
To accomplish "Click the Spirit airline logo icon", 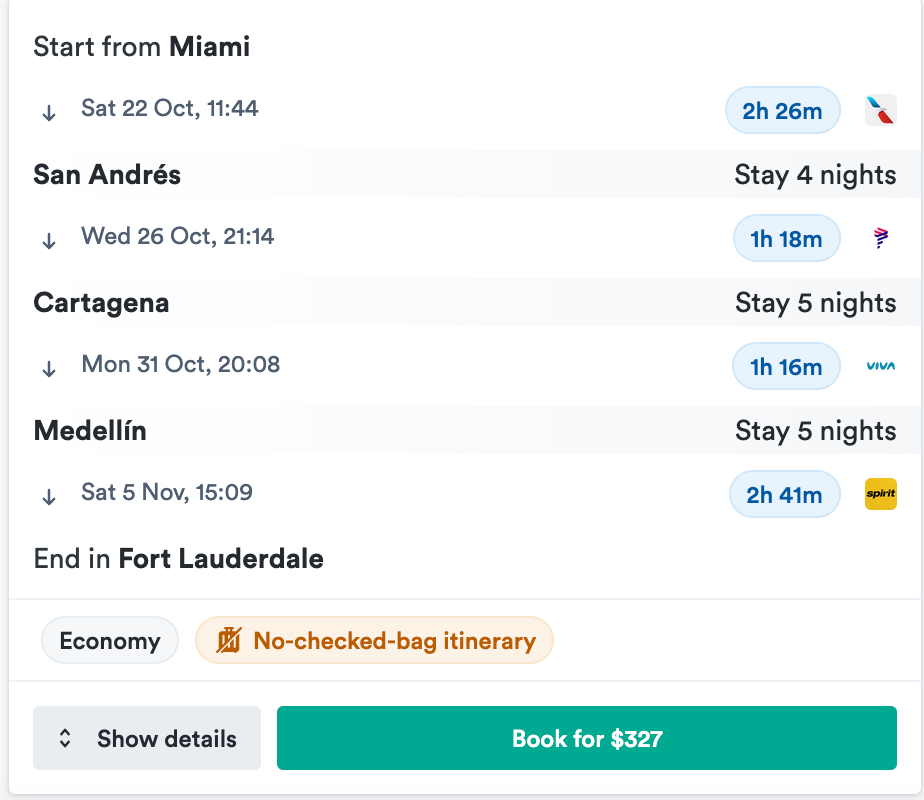I will click(880, 494).
